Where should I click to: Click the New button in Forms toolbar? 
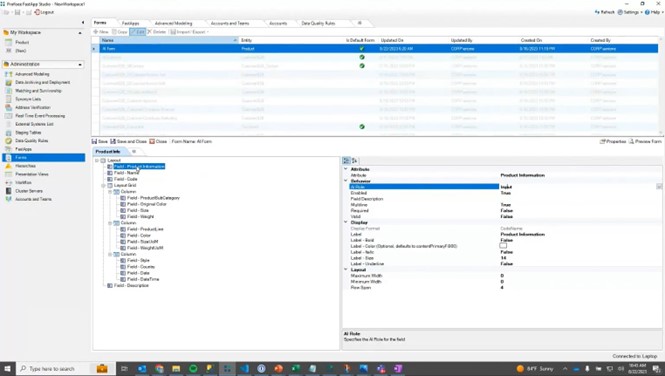click(x=101, y=32)
